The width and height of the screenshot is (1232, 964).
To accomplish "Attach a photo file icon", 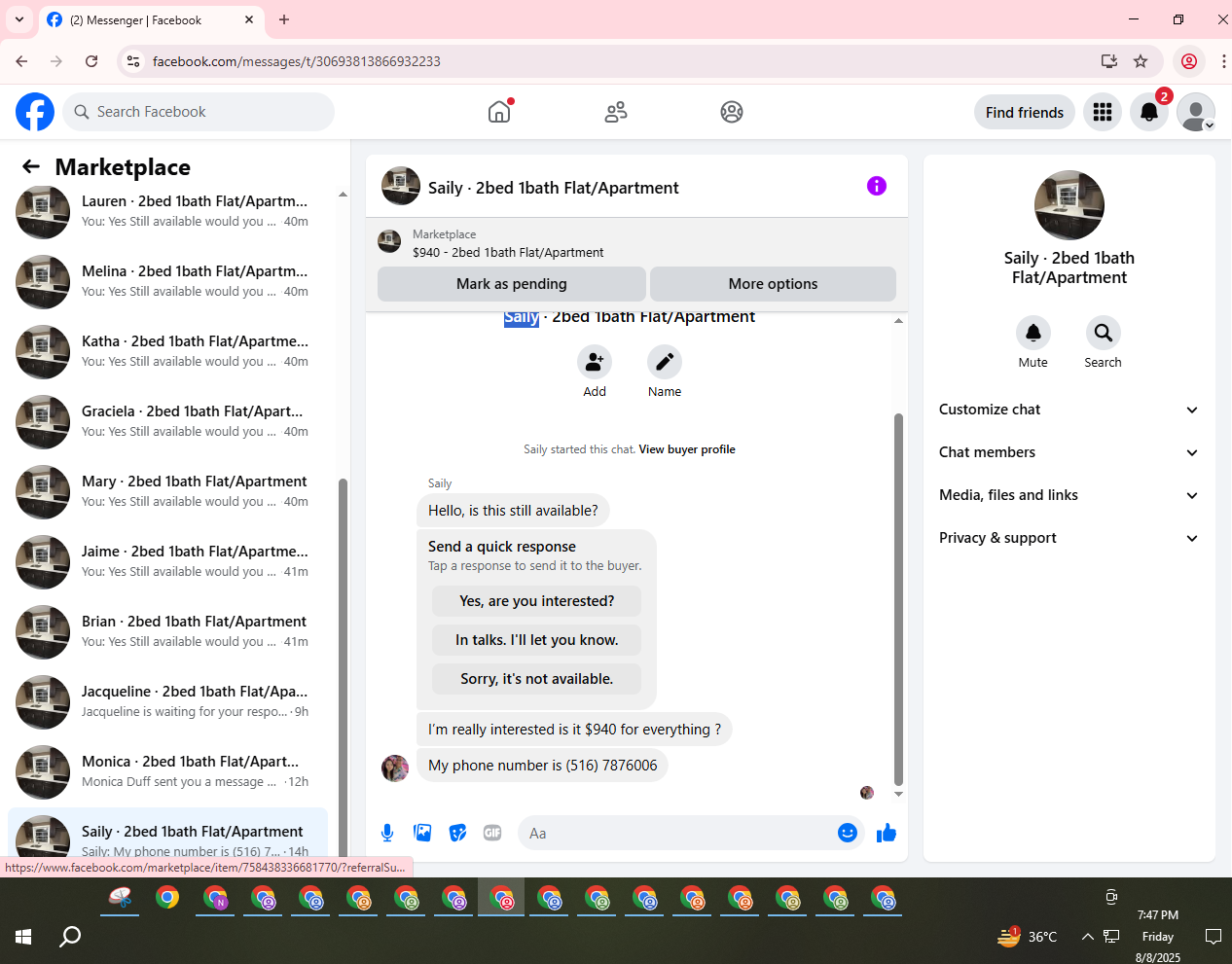I will 422,833.
